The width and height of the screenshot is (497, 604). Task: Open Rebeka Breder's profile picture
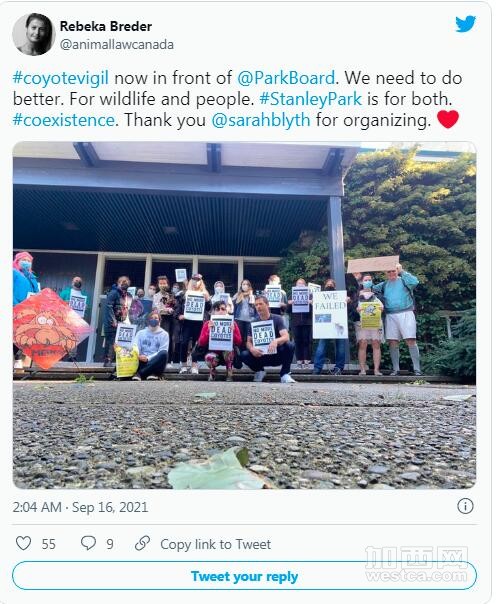coord(34,34)
